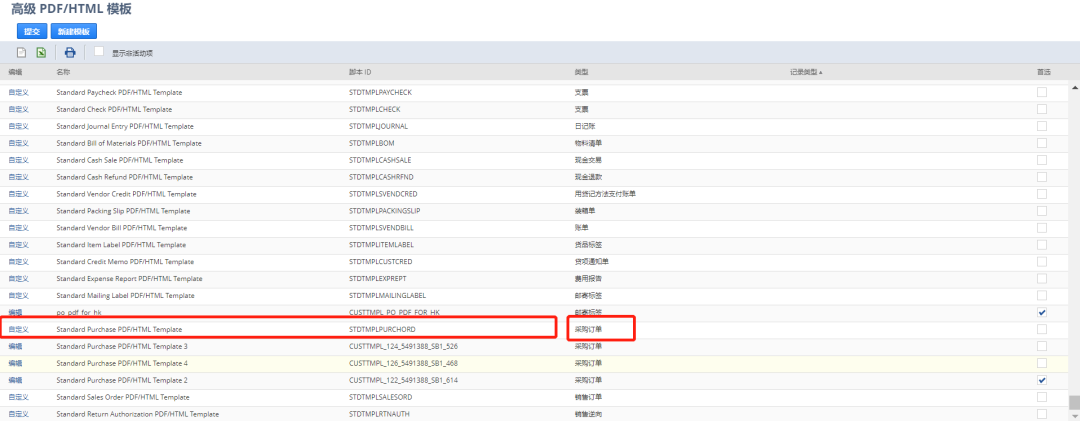Image resolution: width=1080 pixels, height=421 pixels.
Task: Customize the Standard Return Authorization template
Action: pos(19,414)
